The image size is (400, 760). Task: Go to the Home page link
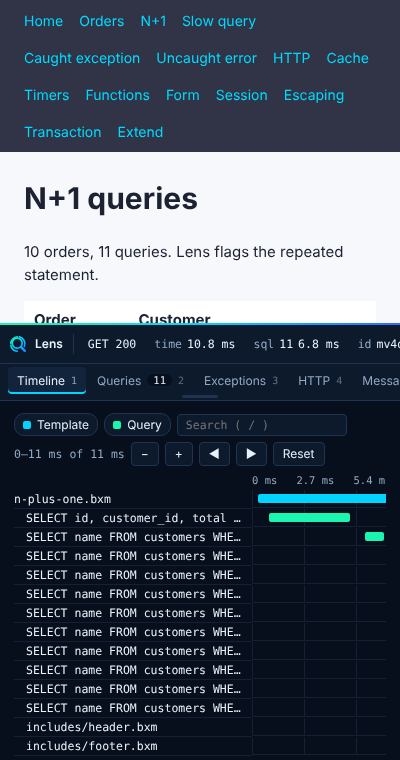[x=44, y=21]
